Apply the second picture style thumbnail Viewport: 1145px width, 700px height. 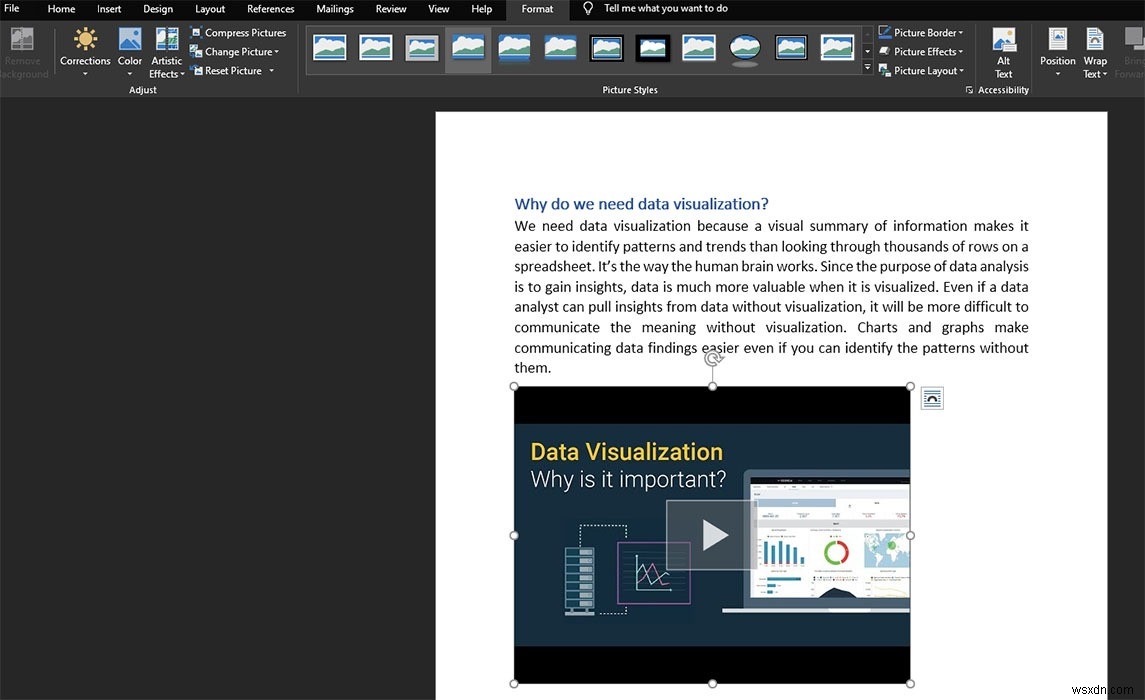tap(376, 47)
